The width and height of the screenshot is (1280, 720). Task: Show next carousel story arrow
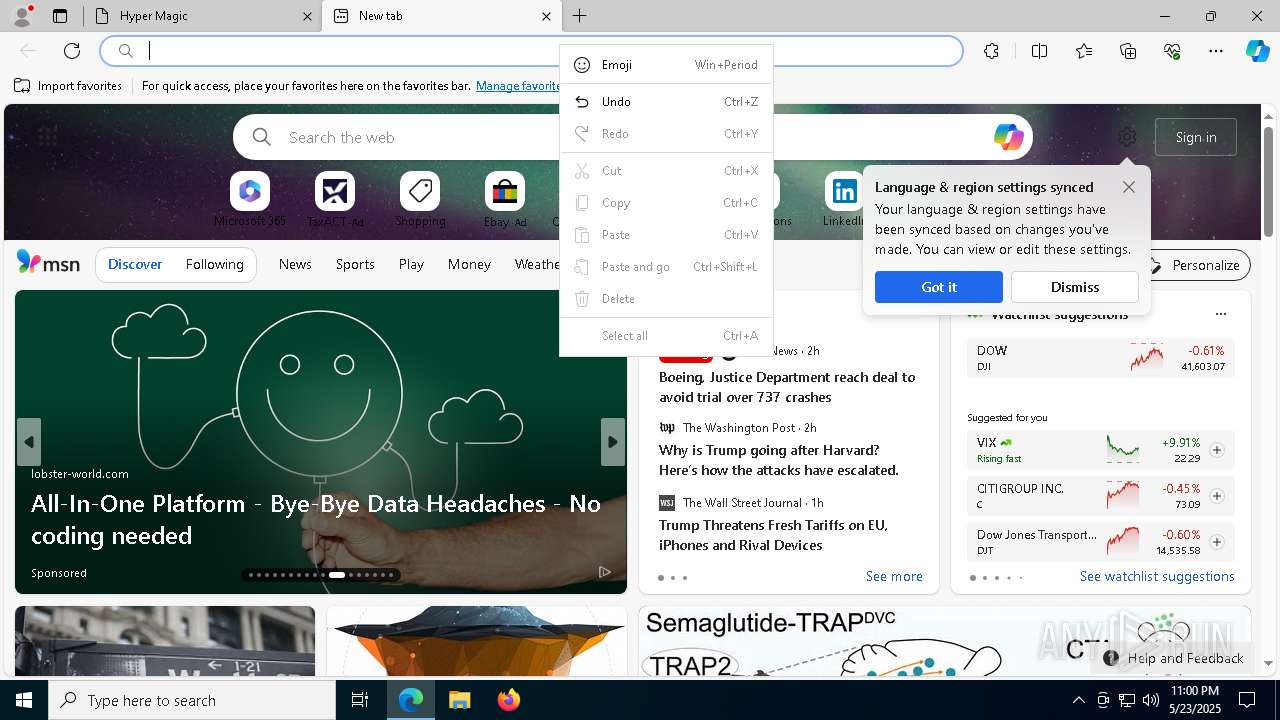(x=613, y=442)
